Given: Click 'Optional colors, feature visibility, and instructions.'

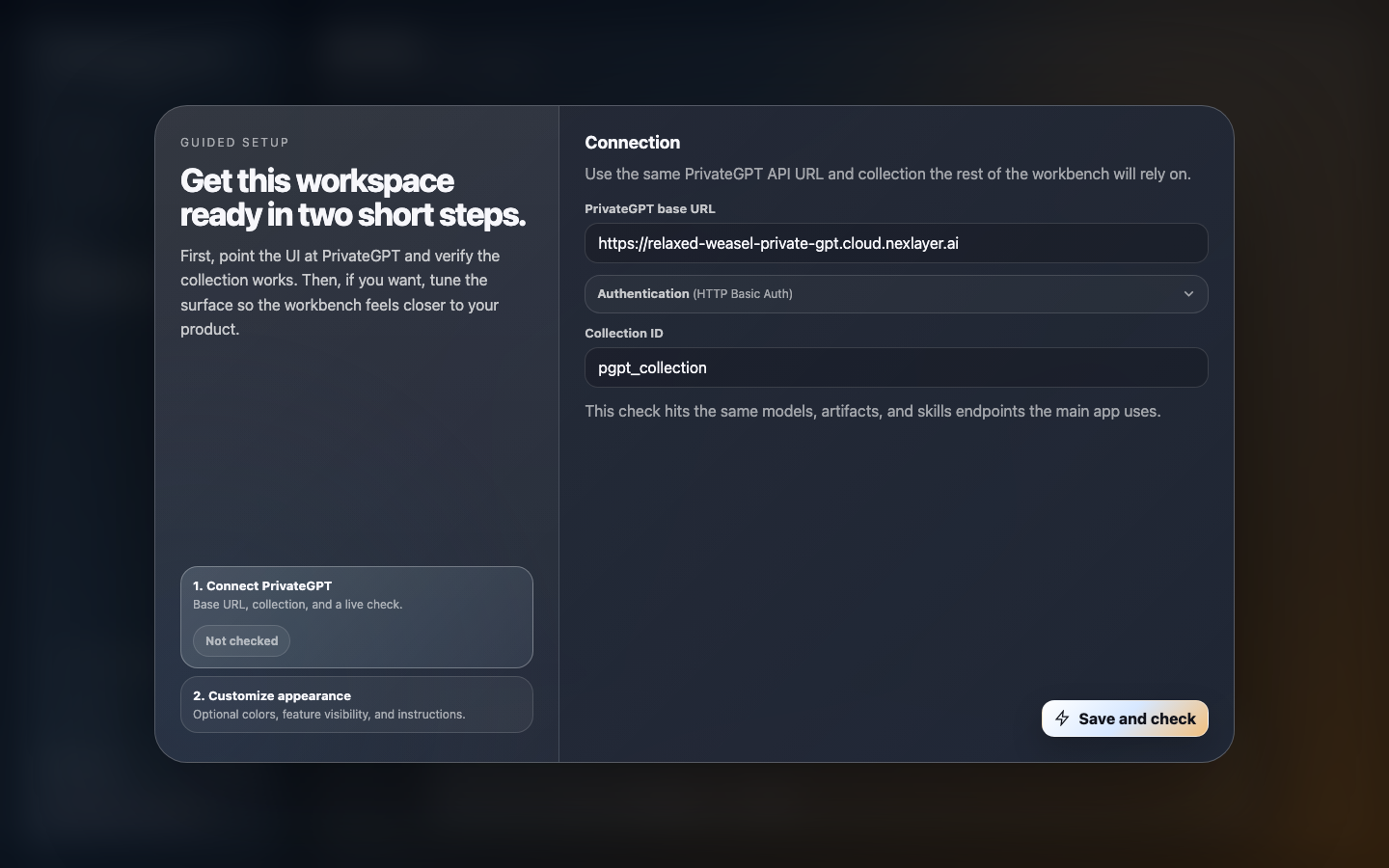Looking at the screenshot, I should (x=329, y=715).
